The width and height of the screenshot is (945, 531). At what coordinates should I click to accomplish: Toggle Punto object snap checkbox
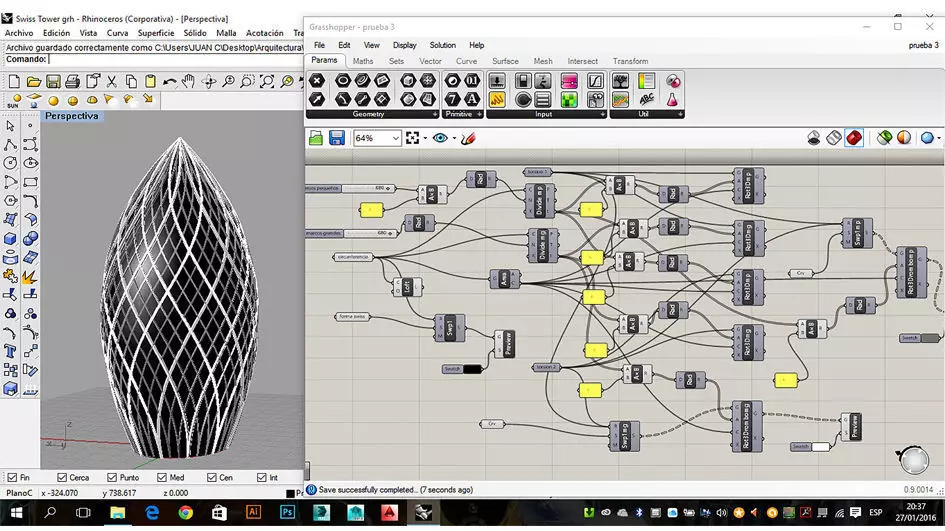[111, 477]
